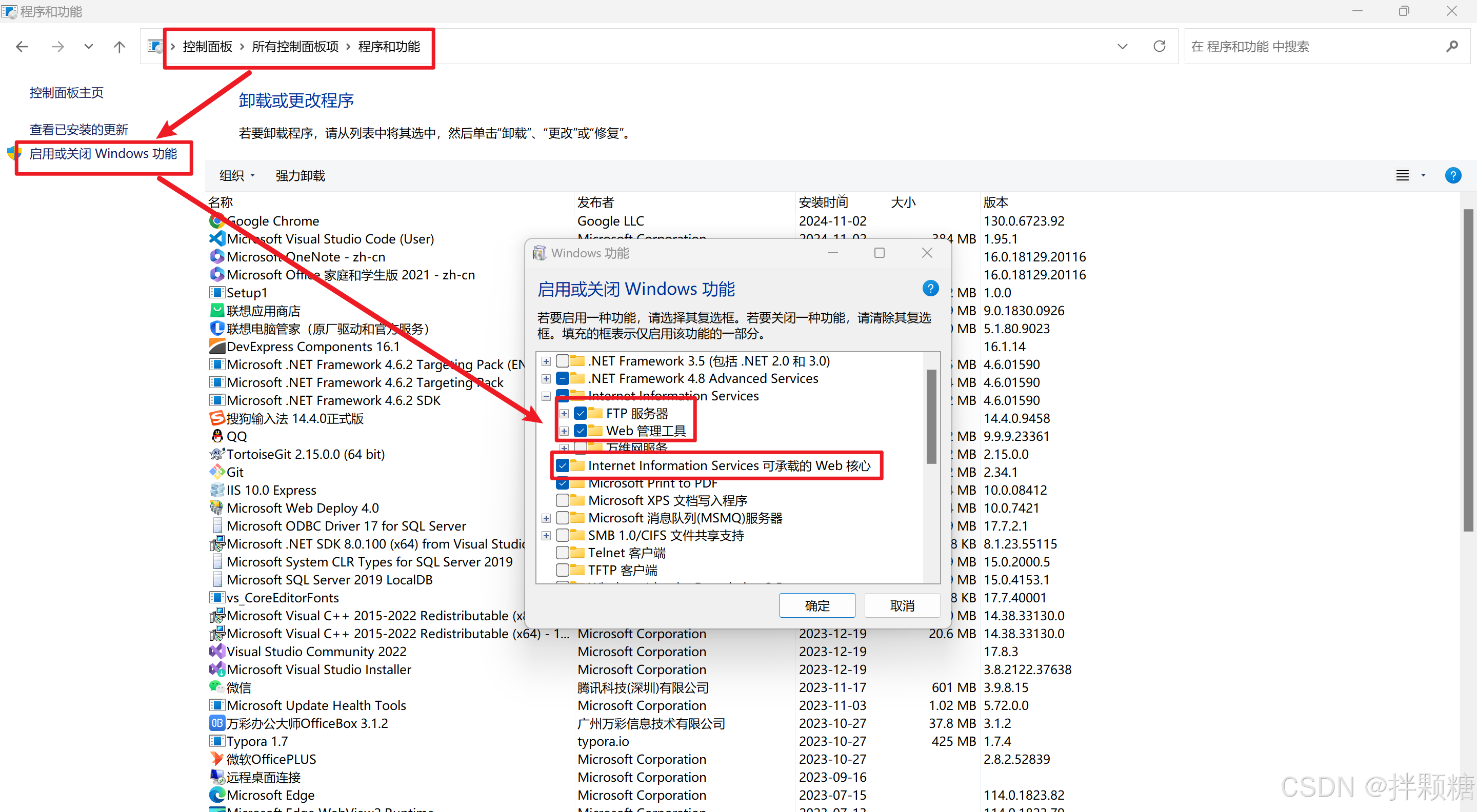
Task: Open the 查看已安装的更新 link
Action: click(x=78, y=130)
